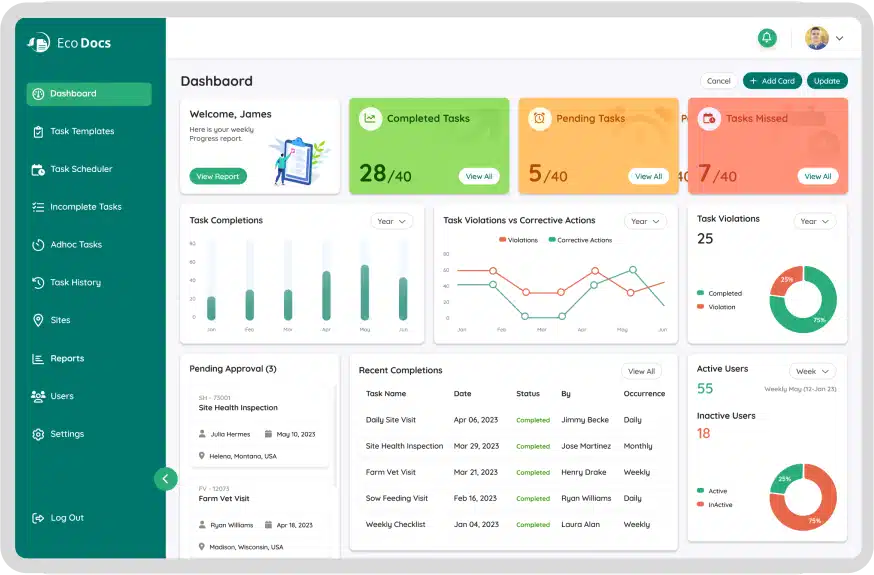Click the notification bell icon
Viewport: 874px width, 575px height.
(x=767, y=38)
